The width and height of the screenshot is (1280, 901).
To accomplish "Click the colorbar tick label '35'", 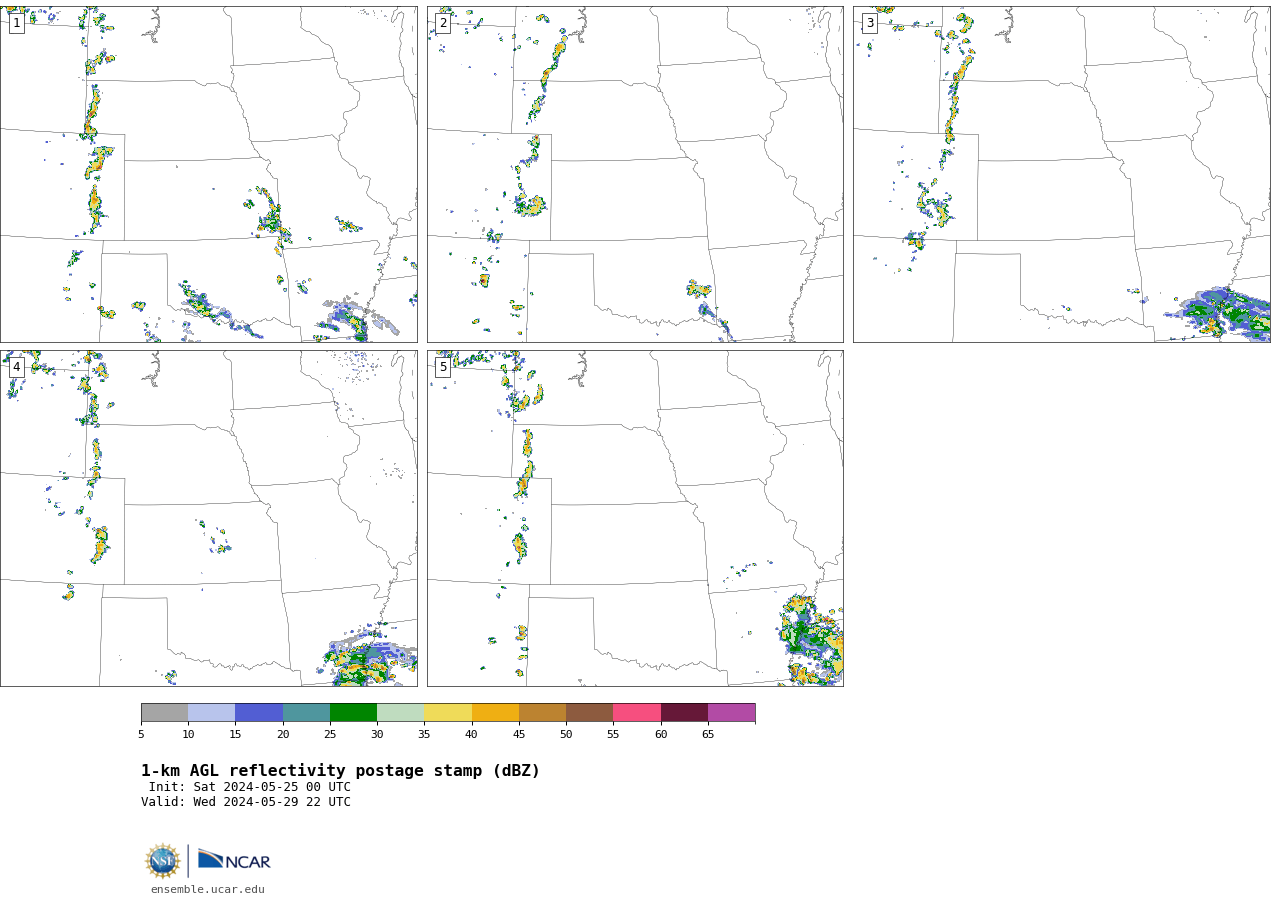I will 424,735.
